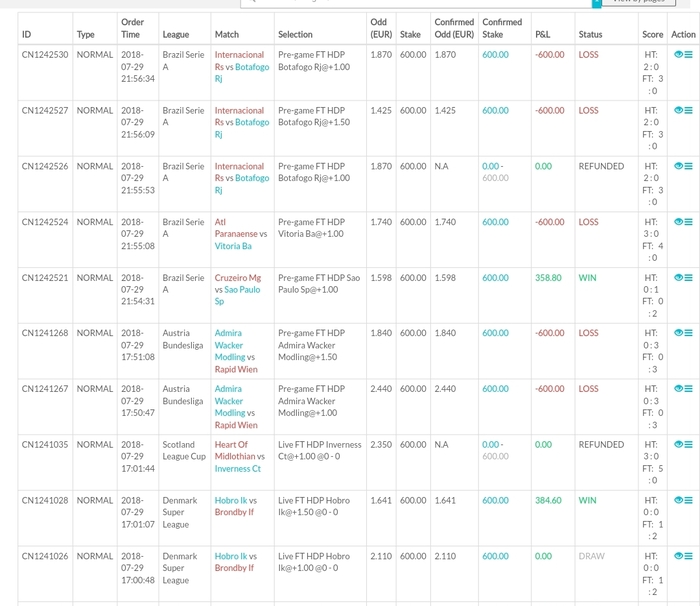Click eye icon in order CN1241267 row
The image size is (700, 606).
[x=679, y=389]
